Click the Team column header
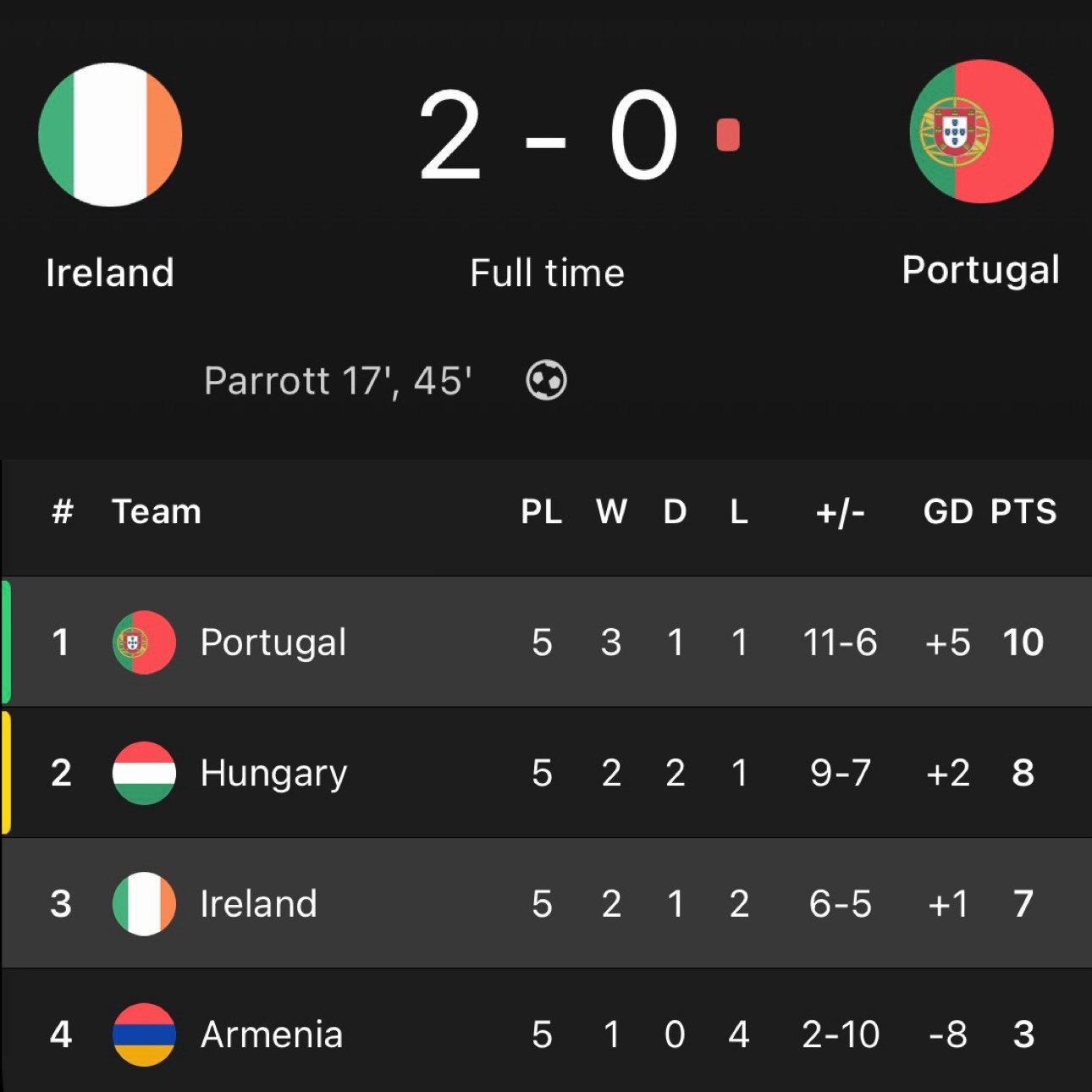The image size is (1092, 1092). pyautogui.click(x=157, y=511)
